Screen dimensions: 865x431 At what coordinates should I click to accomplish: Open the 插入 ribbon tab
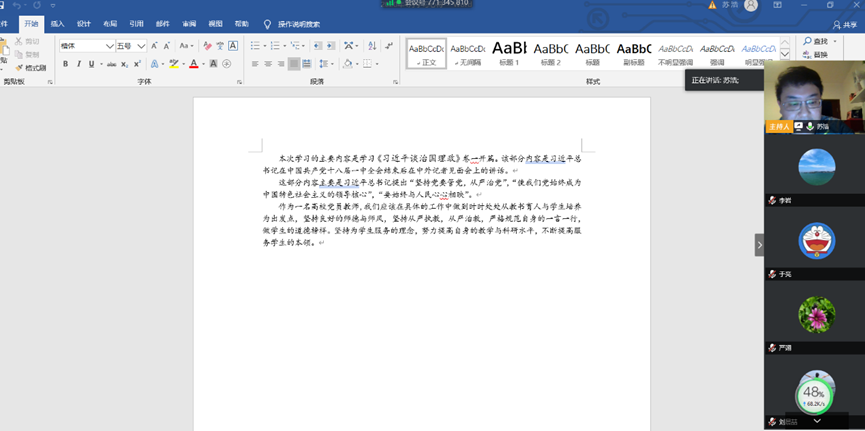pyautogui.click(x=57, y=24)
